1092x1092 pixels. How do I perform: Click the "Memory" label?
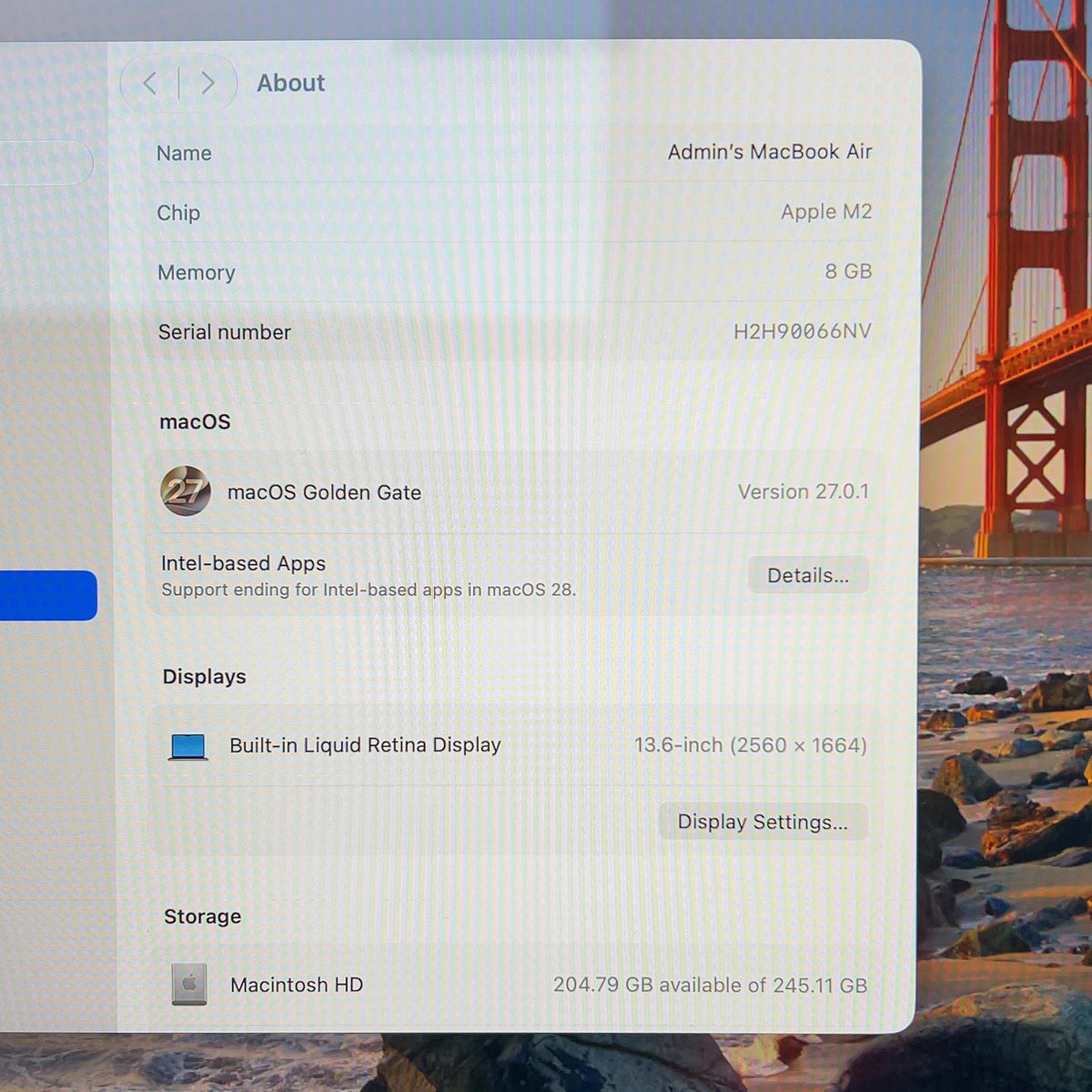pos(196,272)
